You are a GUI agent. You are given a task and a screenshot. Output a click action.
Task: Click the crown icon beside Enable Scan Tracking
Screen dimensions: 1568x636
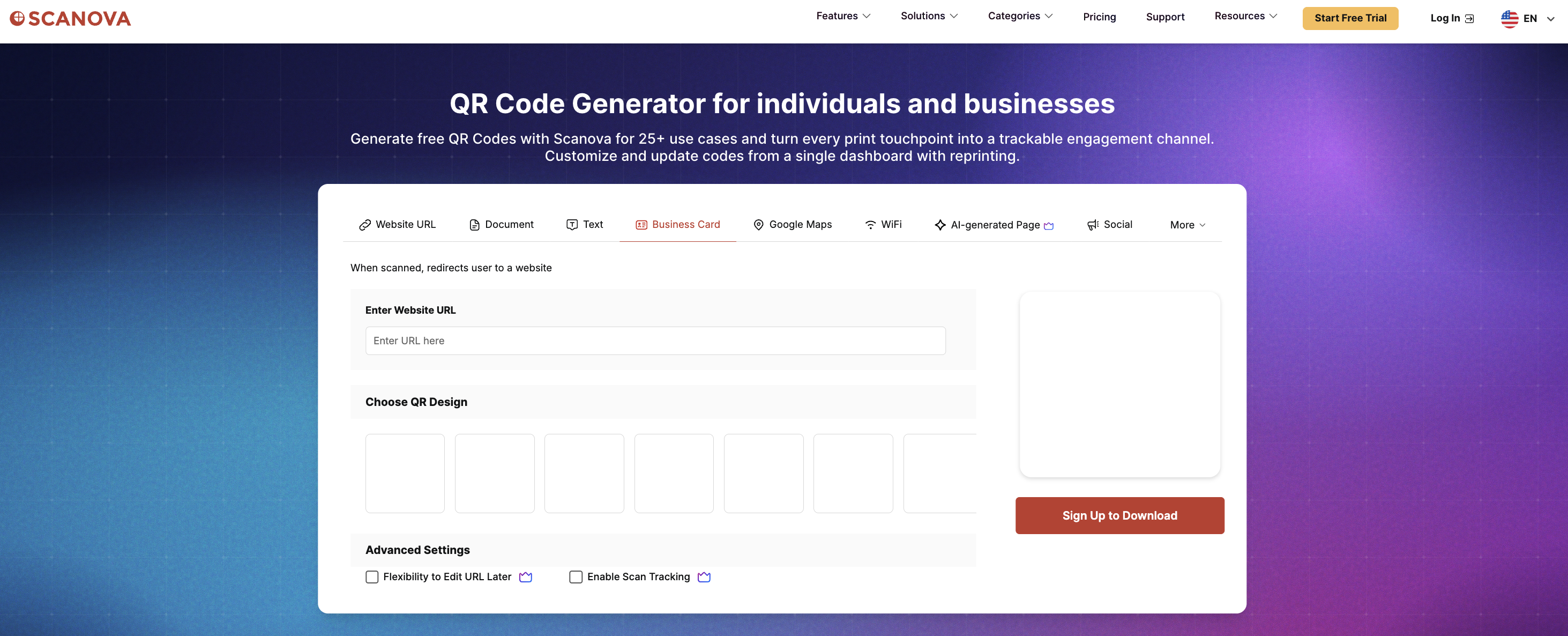[x=704, y=577]
